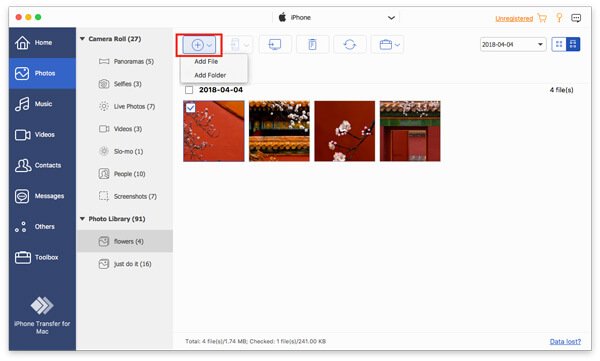This screenshot has height=361, width=600.
Task: Click the key register icon
Action: tap(559, 18)
